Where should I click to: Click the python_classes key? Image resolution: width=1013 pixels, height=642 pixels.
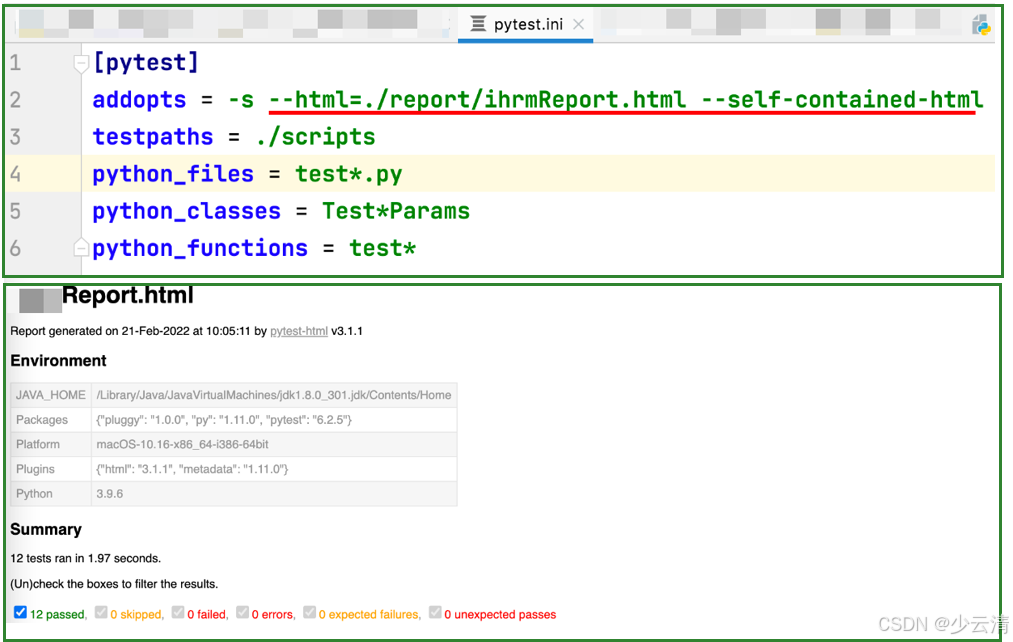(187, 211)
